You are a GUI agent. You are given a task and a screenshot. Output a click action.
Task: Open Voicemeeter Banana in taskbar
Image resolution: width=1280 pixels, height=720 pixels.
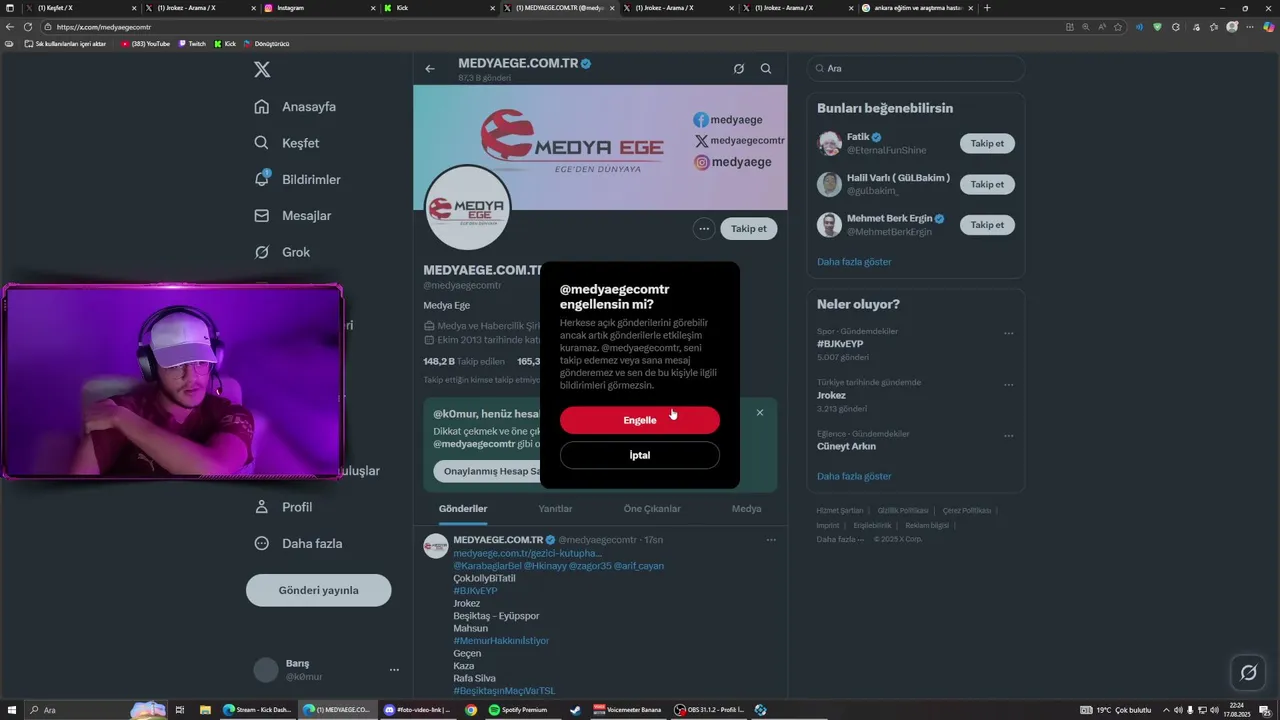click(627, 710)
